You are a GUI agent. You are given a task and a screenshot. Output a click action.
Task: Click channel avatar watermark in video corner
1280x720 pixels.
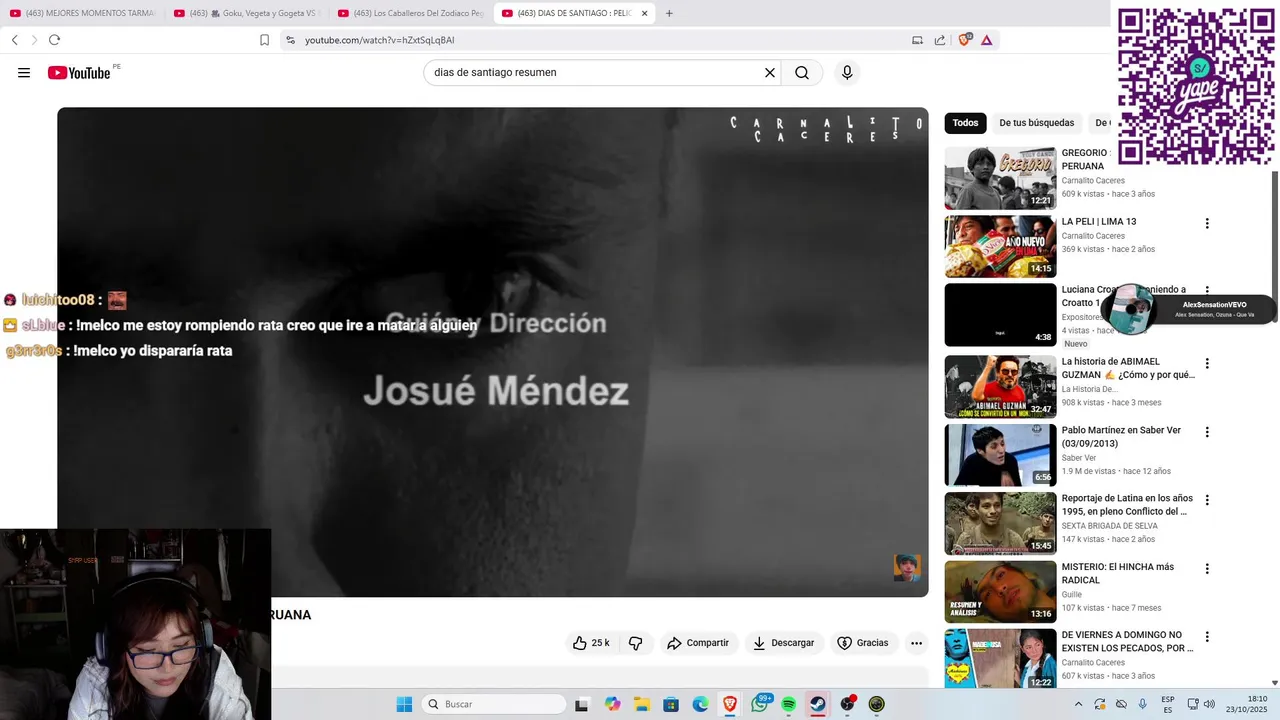coord(907,568)
